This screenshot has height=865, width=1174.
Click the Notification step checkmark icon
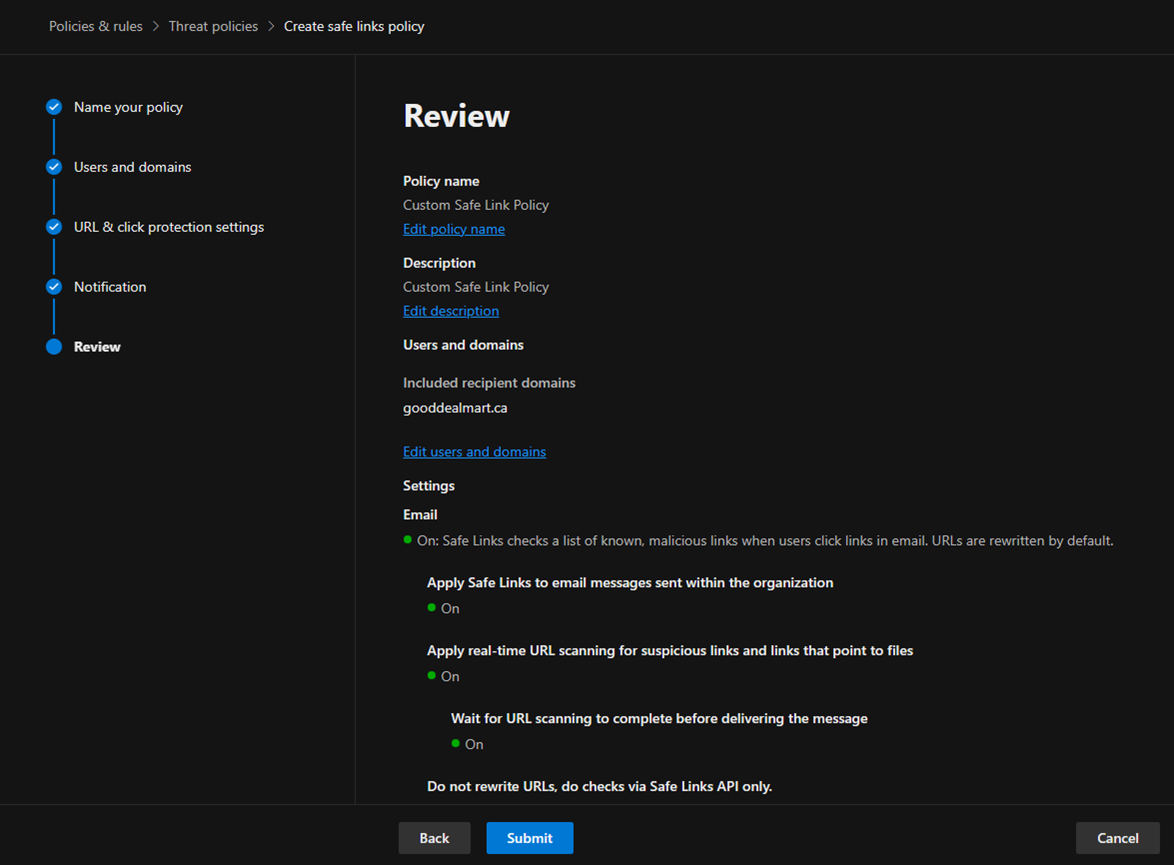[54, 287]
